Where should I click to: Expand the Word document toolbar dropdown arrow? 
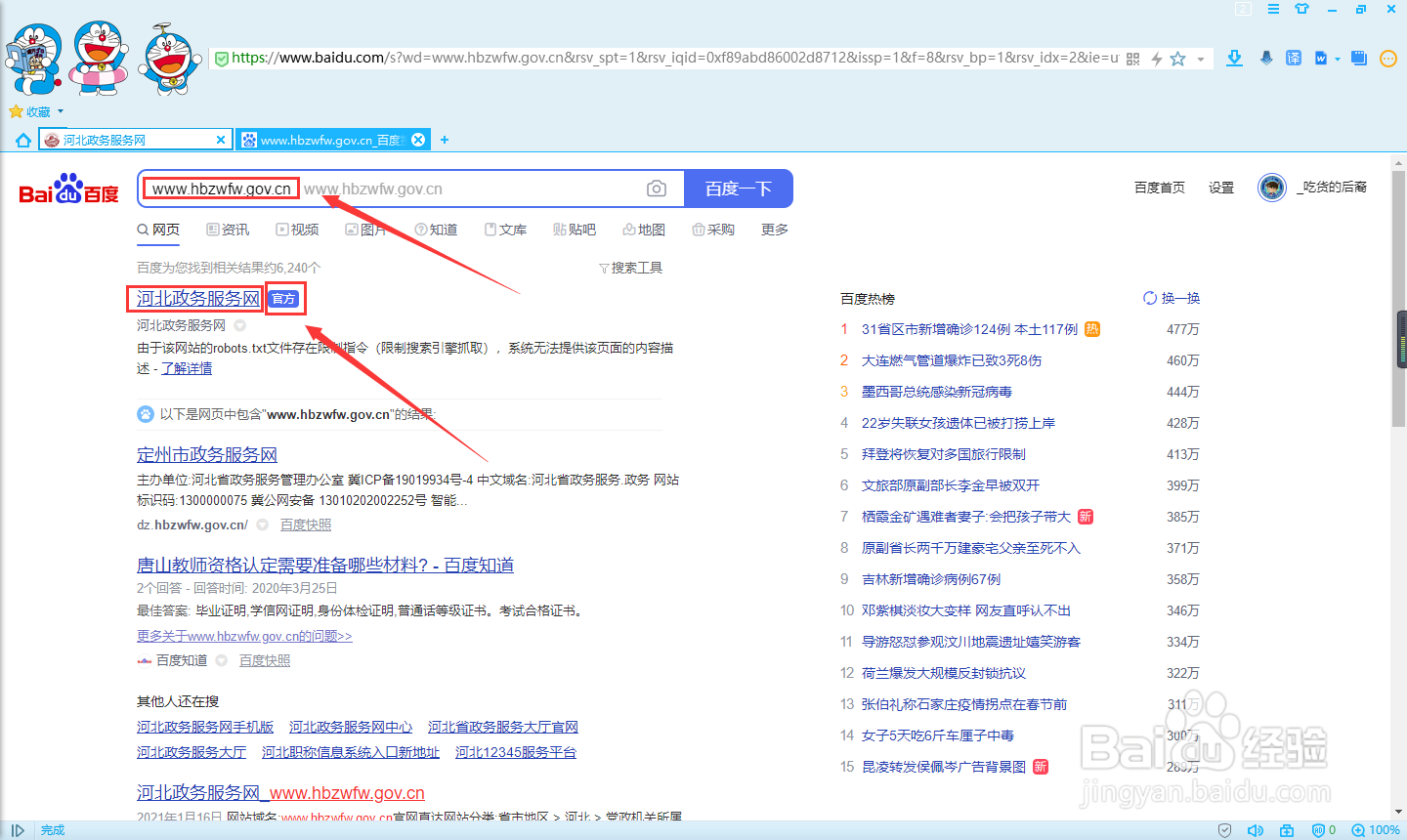pyautogui.click(x=1337, y=59)
